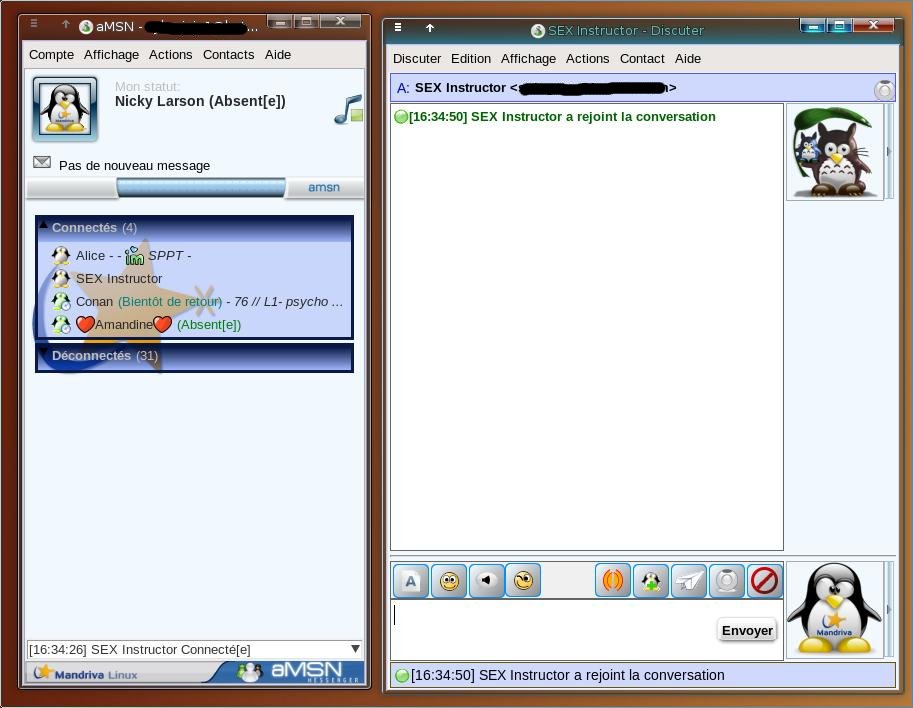Open the Compte menu
This screenshot has height=708, width=913.
[51, 55]
